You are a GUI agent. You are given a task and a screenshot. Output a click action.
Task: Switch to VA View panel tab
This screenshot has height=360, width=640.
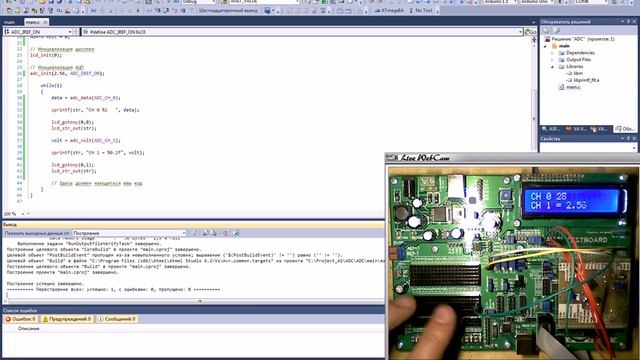point(576,129)
